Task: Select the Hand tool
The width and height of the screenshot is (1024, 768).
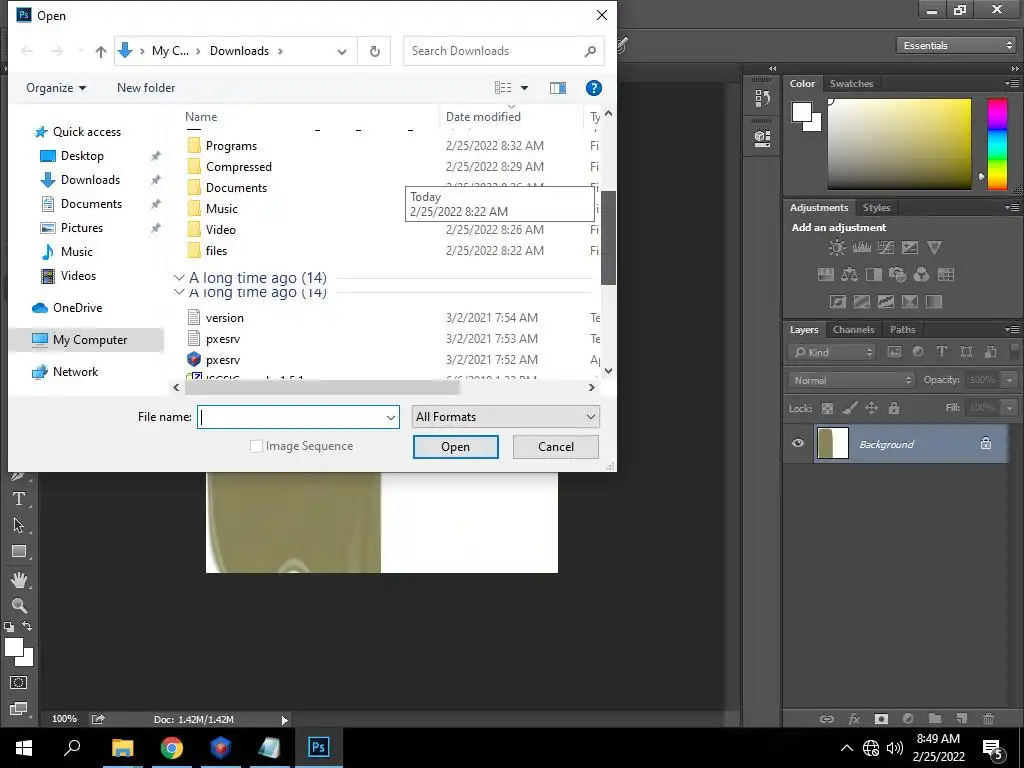Action: pyautogui.click(x=18, y=579)
